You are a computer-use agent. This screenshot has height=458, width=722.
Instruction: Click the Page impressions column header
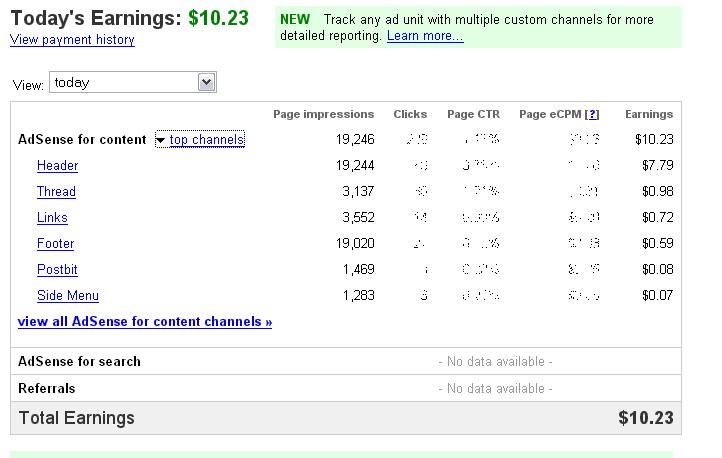tap(323, 115)
